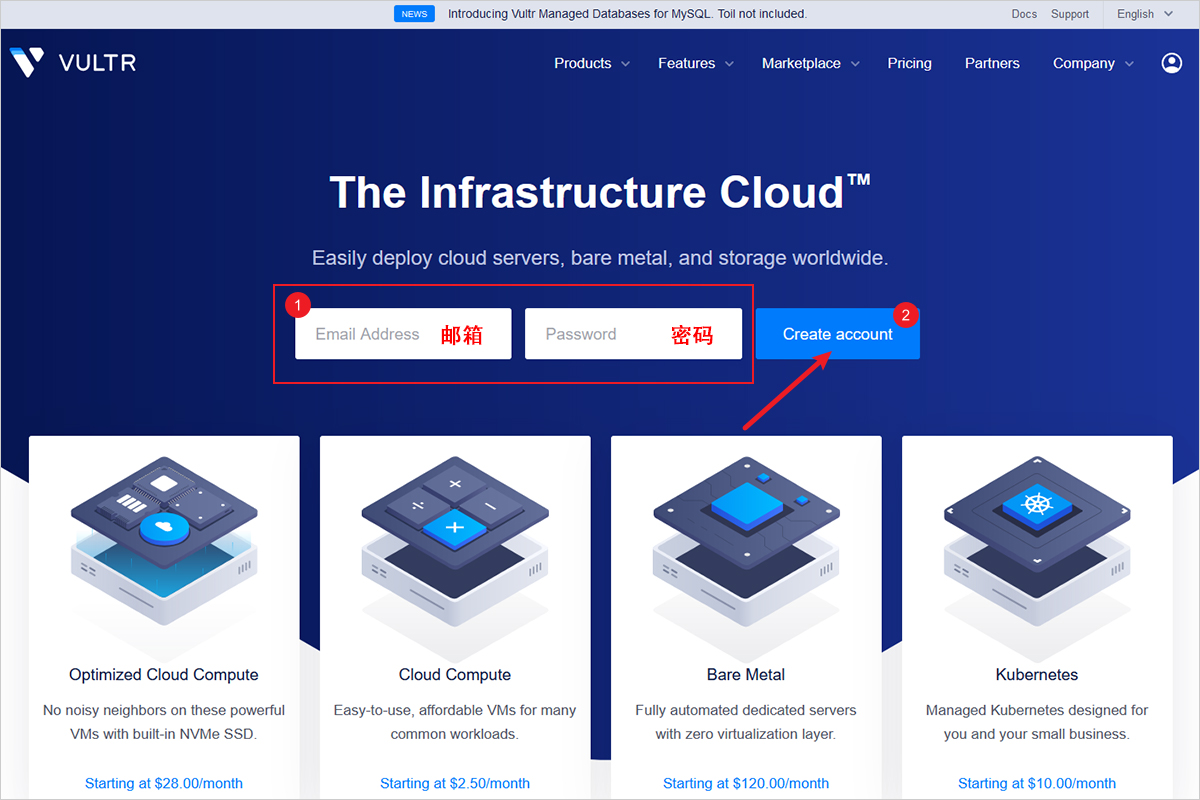1200x800 pixels.
Task: Click 'Easily deploy cloud servers' tagline
Action: click(600, 258)
